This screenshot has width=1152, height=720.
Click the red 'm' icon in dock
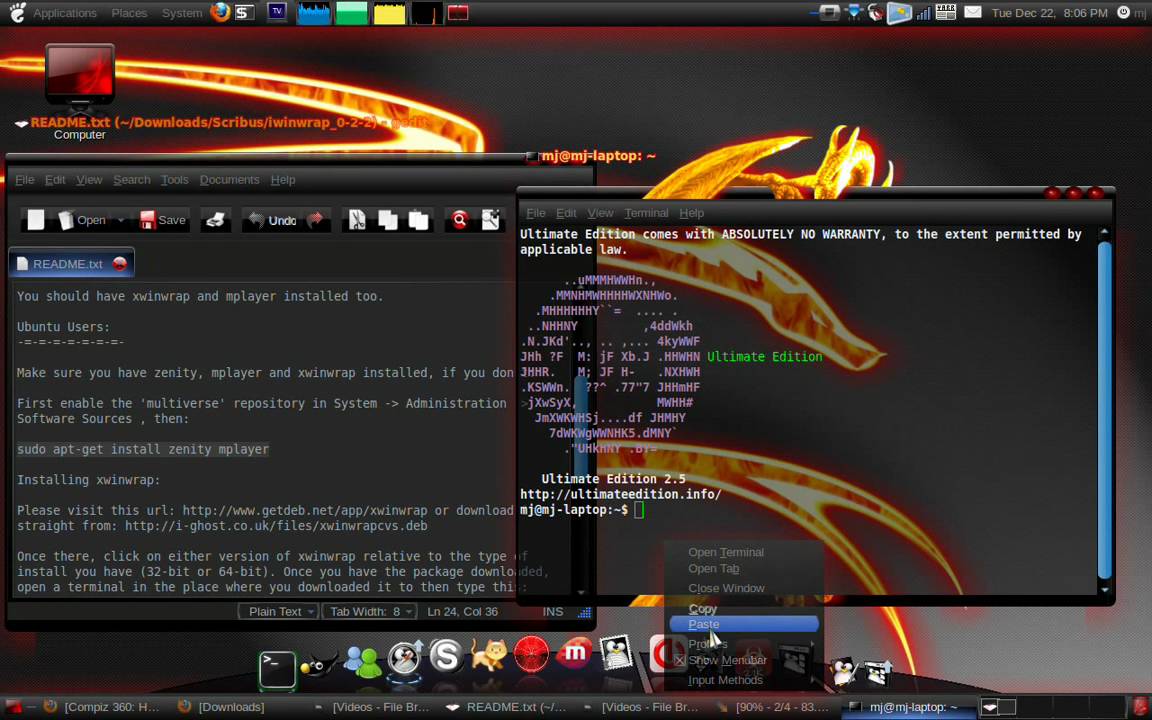[574, 653]
